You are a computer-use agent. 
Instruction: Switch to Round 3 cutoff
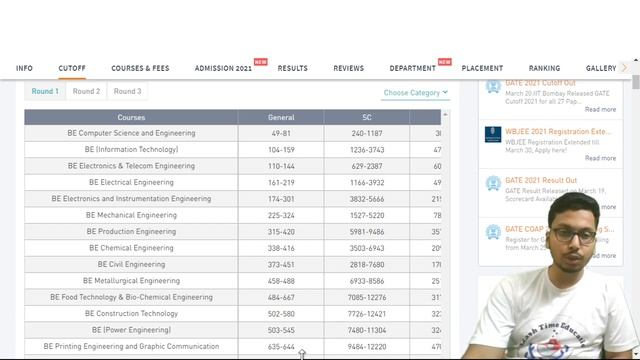click(127, 91)
